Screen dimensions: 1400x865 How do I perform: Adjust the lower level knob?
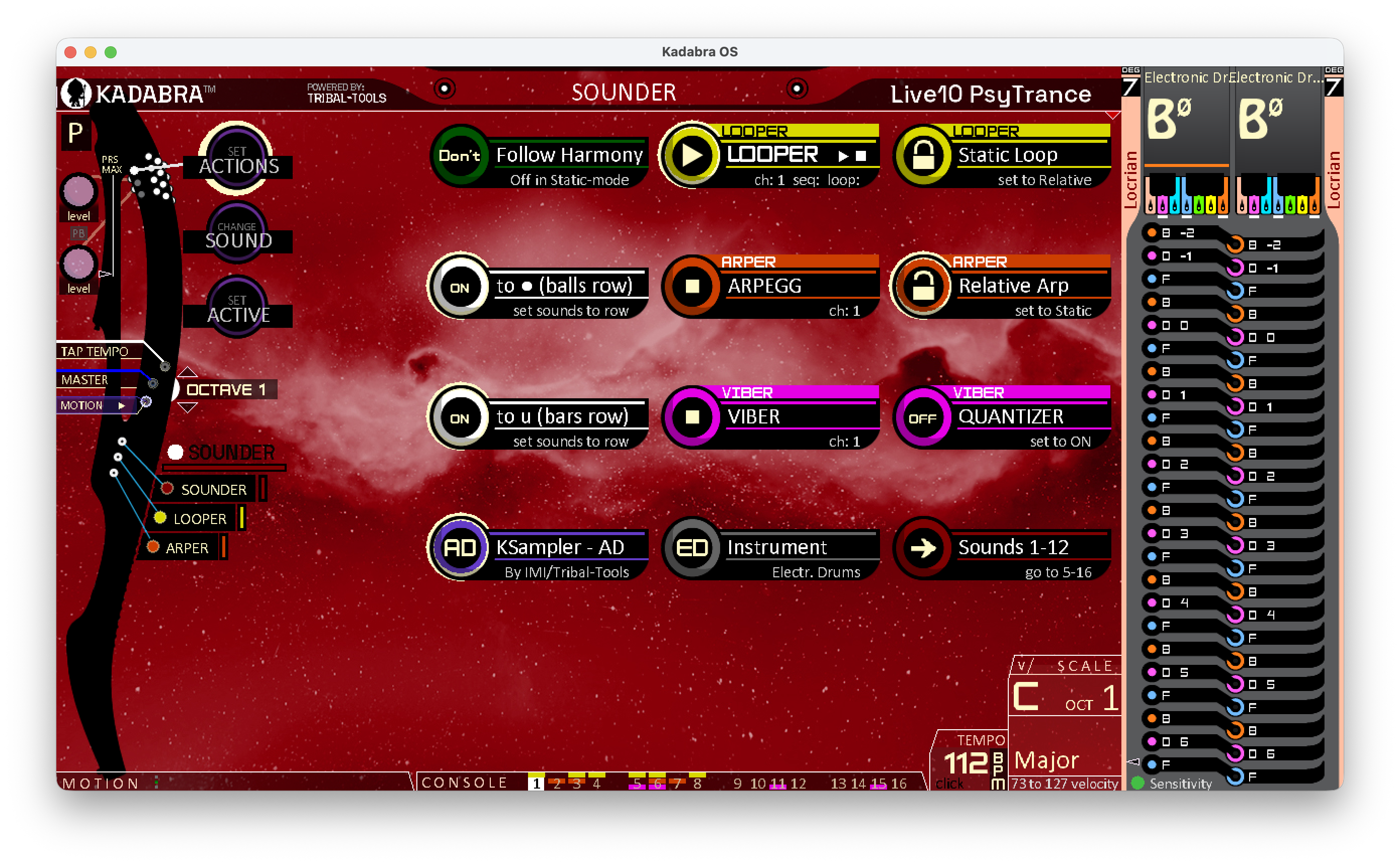(x=78, y=263)
